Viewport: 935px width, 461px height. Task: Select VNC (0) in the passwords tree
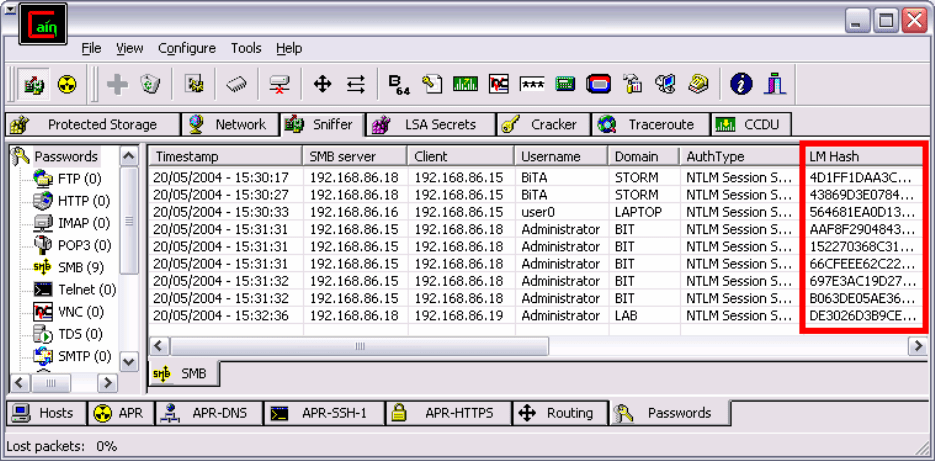pos(81,312)
